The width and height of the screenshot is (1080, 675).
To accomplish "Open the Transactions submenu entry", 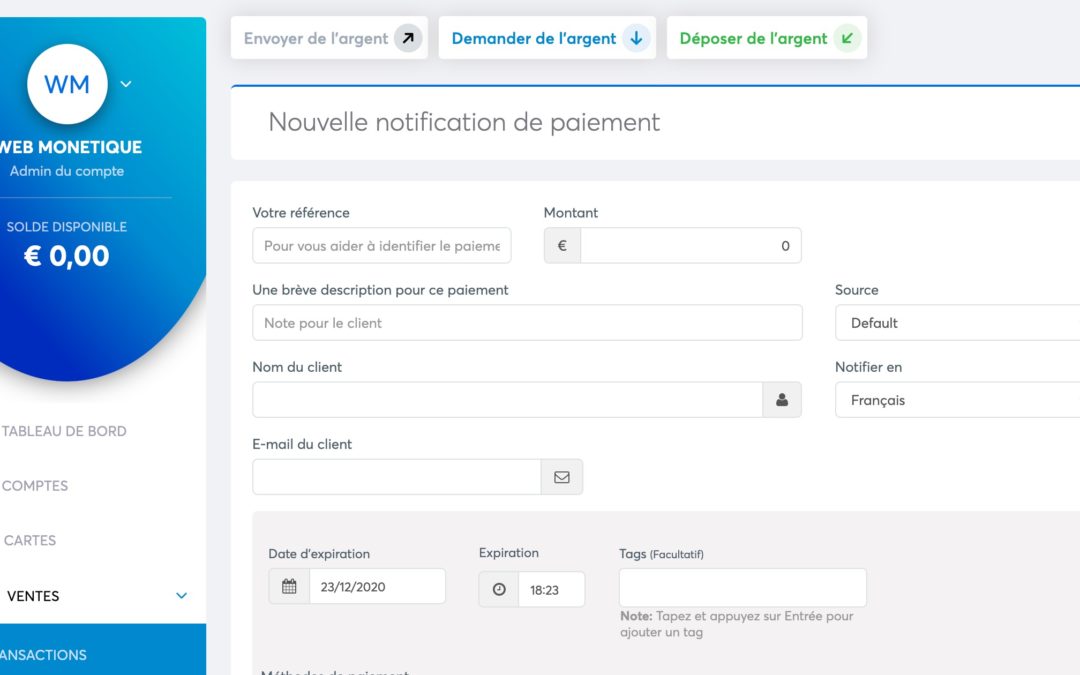I will (103, 650).
